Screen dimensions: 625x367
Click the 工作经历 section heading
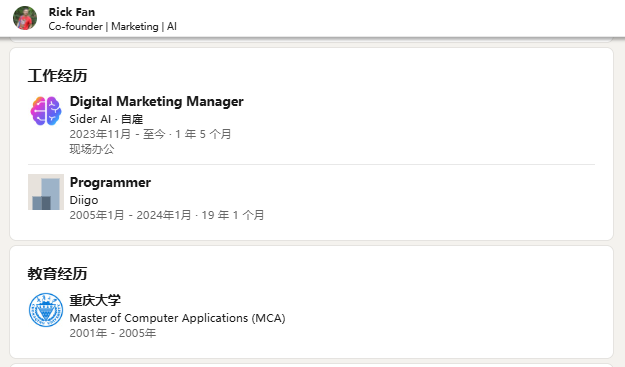pyautogui.click(x=57, y=76)
